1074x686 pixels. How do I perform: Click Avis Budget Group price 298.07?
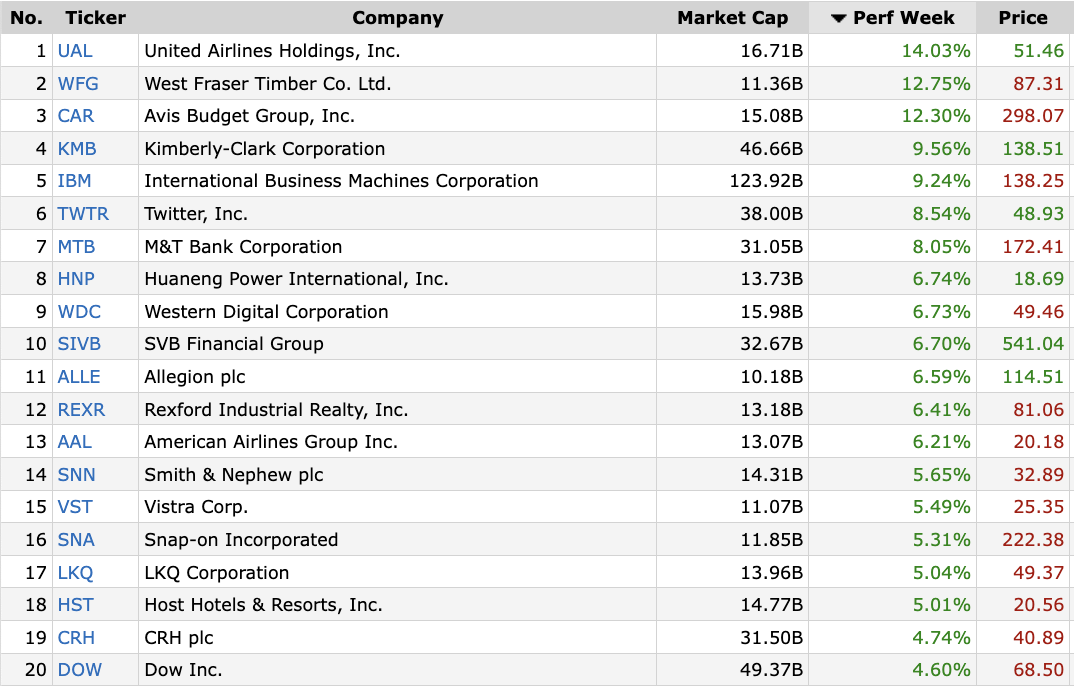1033,116
